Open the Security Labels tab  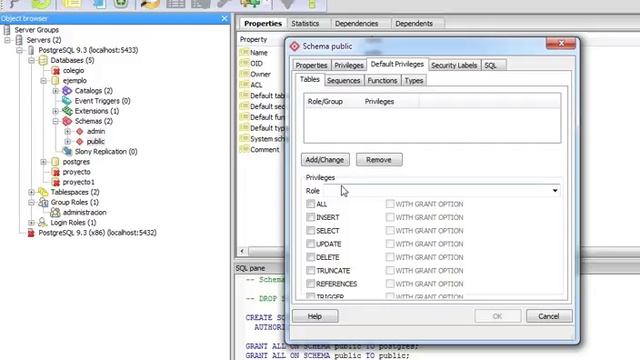[x=454, y=65]
